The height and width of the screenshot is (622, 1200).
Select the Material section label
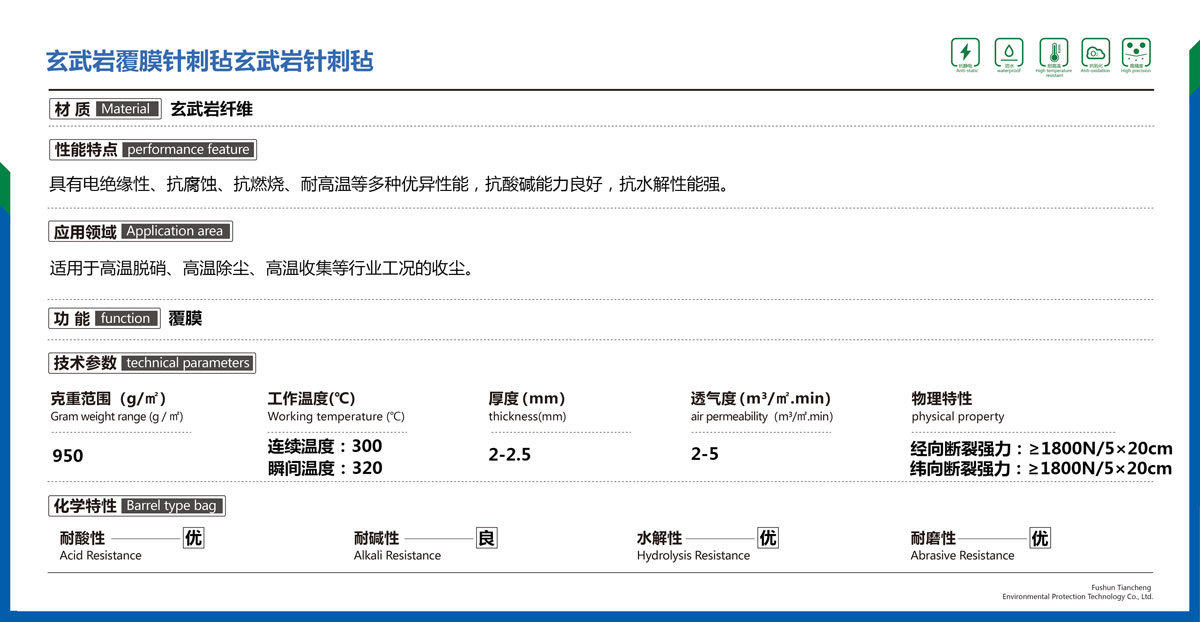tap(105, 109)
